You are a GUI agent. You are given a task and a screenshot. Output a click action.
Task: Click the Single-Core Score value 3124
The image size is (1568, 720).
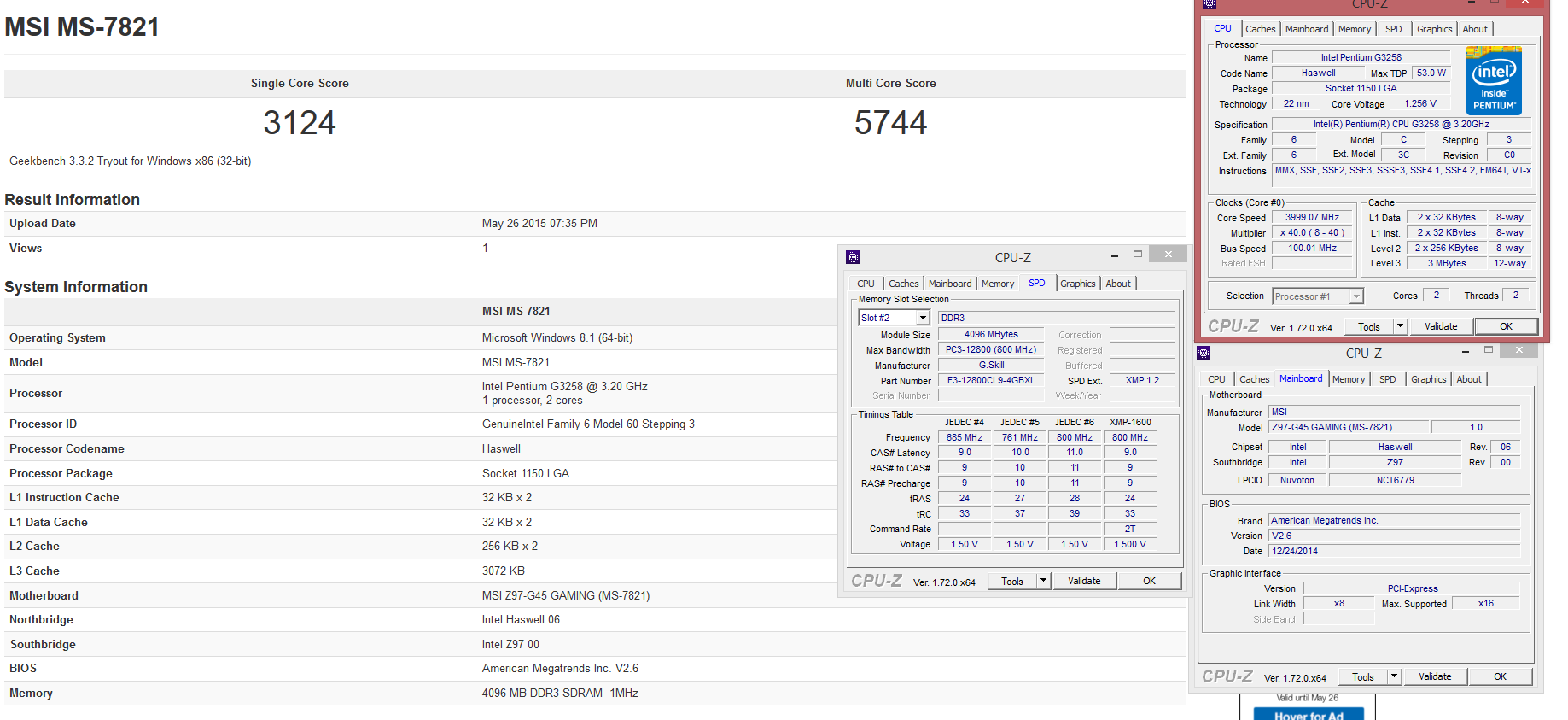[300, 123]
